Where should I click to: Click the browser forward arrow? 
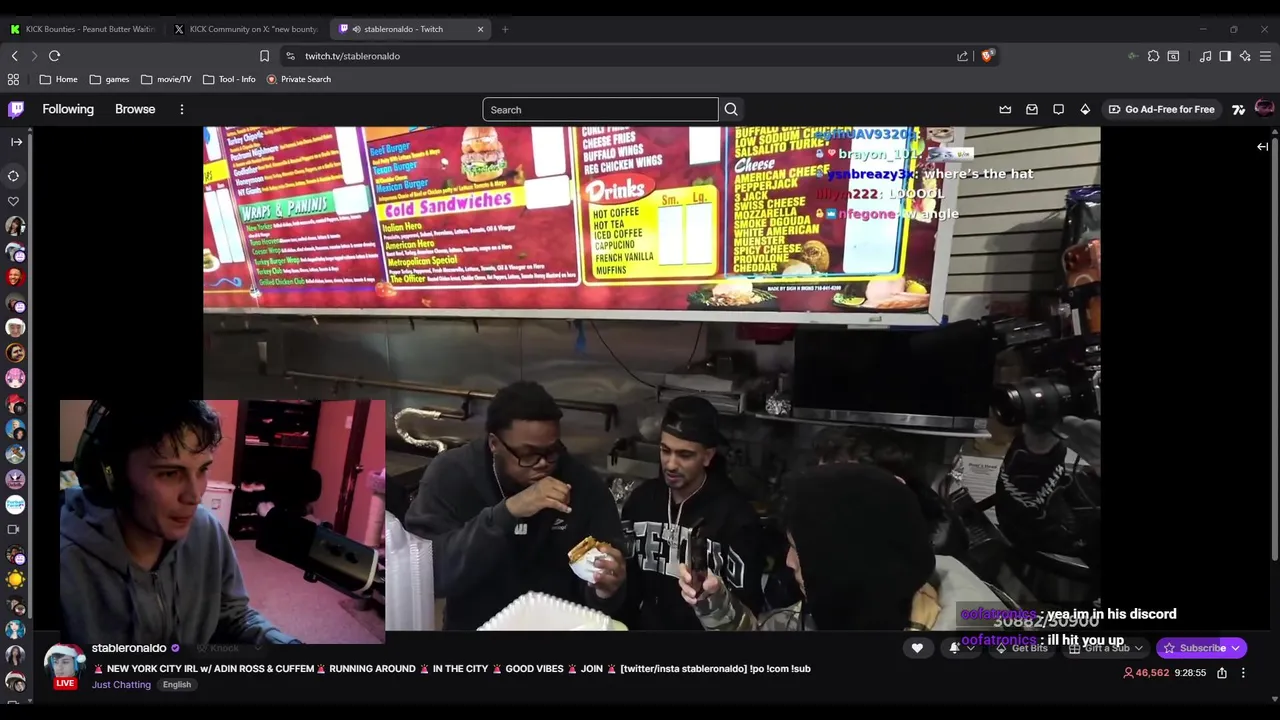tap(33, 56)
